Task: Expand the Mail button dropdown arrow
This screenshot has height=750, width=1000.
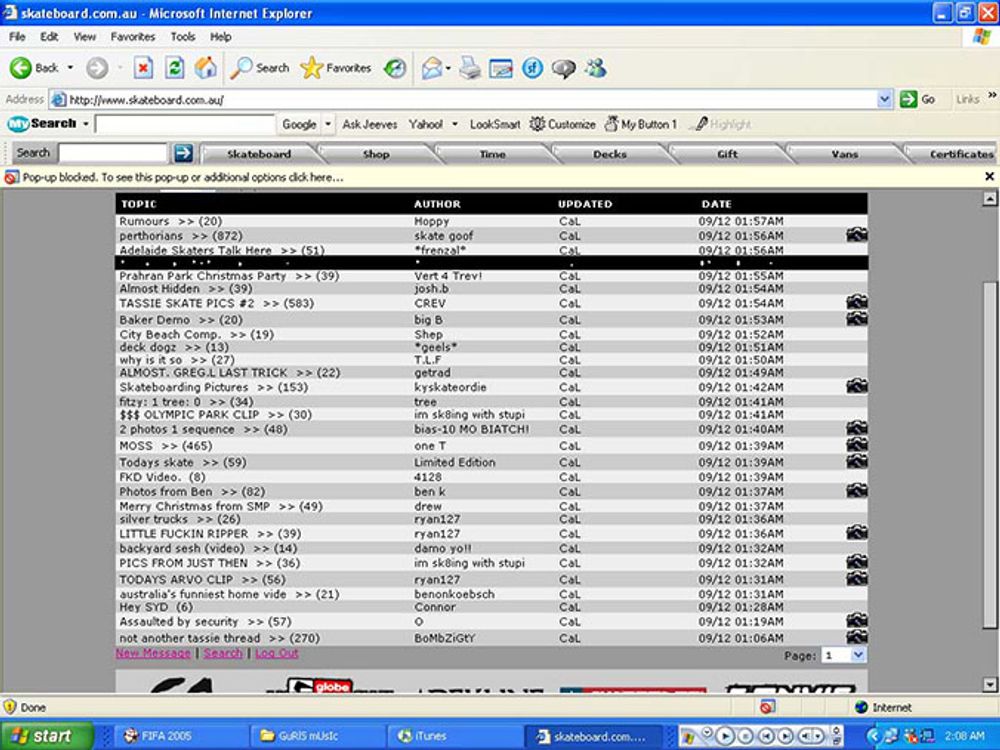Action: [x=448, y=68]
